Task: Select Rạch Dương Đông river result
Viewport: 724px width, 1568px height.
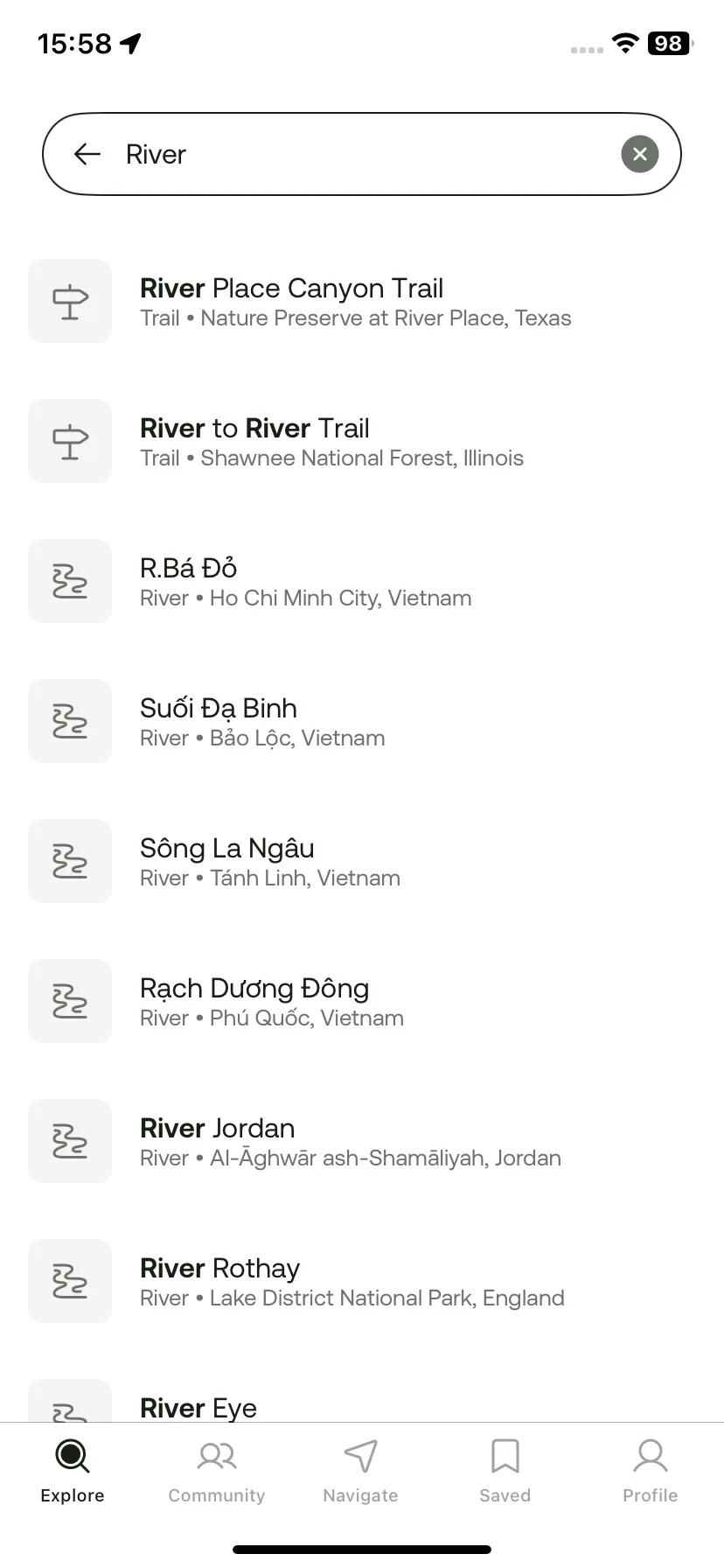Action: [362, 1001]
